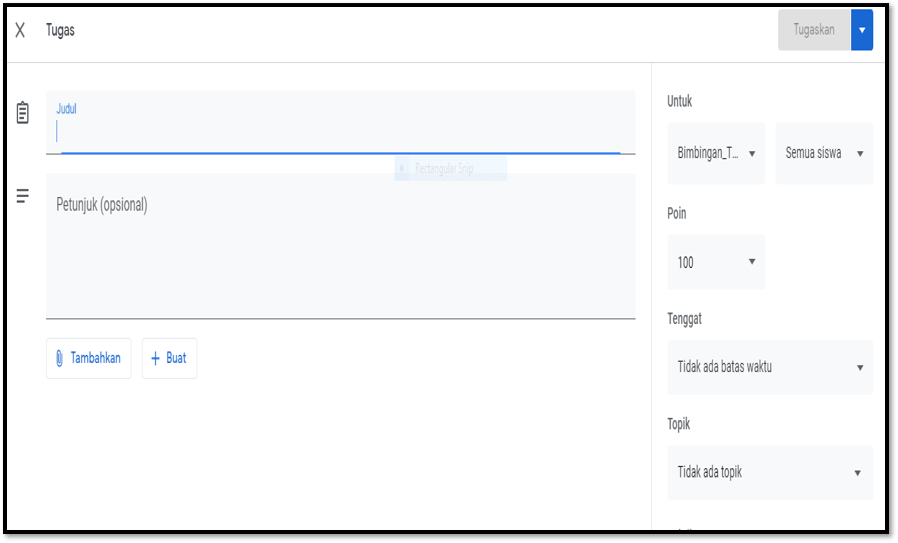This screenshot has width=898, height=543.
Task: Click into the Petunjuk (opsional) text area
Action: coord(341,246)
